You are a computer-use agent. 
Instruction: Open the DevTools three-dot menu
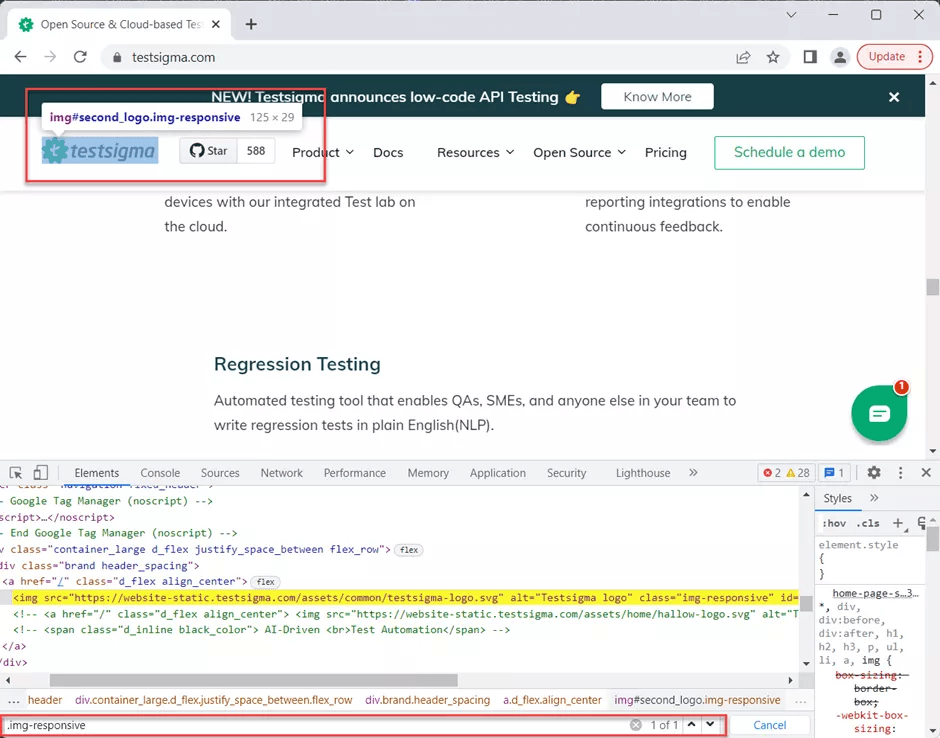coord(900,472)
